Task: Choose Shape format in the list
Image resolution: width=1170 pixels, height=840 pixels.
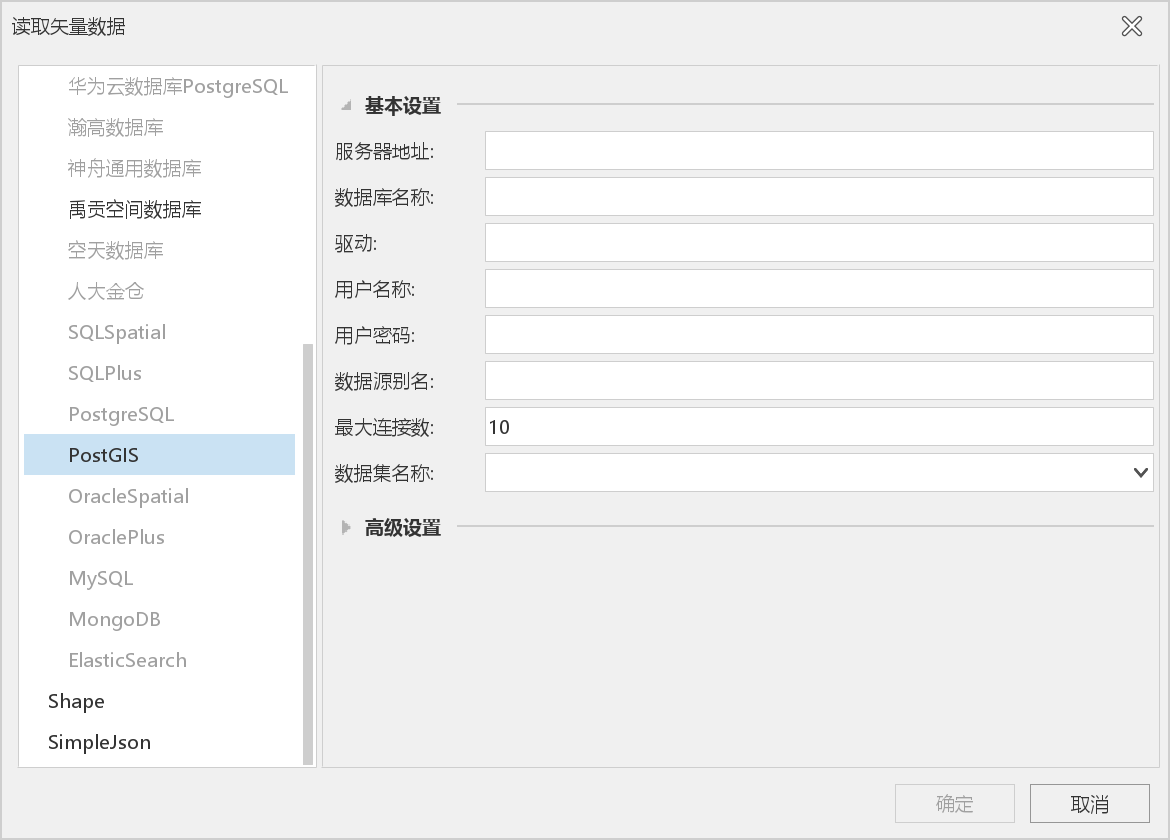Action: tap(76, 702)
